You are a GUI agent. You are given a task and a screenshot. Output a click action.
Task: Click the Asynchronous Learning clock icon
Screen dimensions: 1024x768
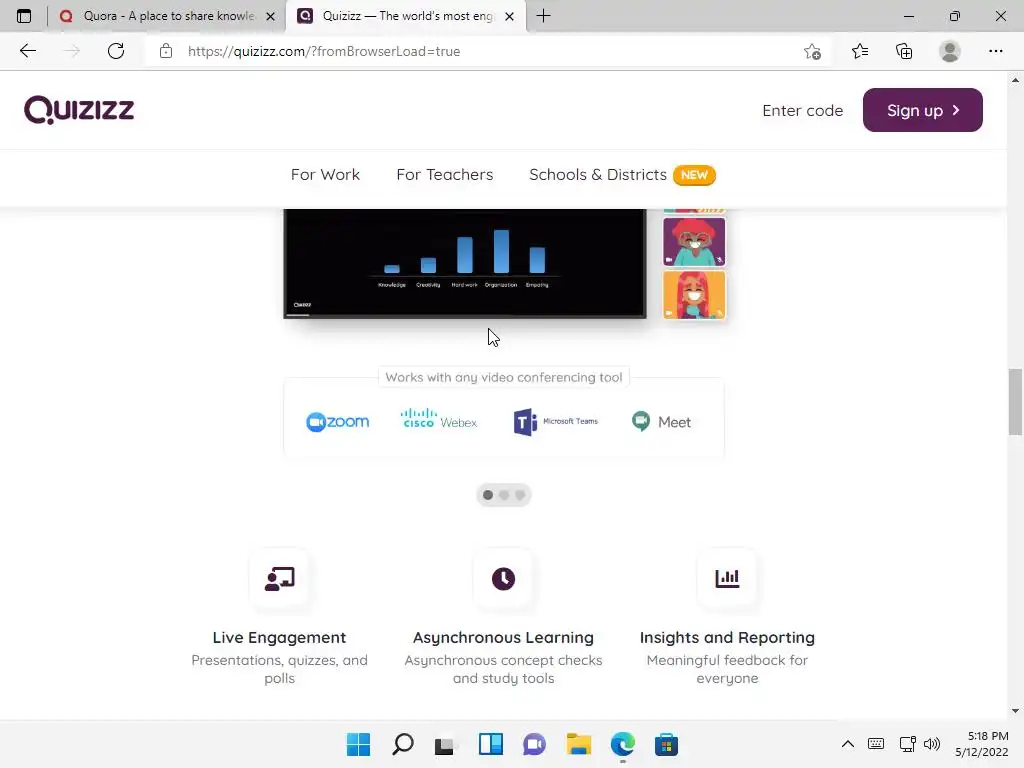point(504,579)
